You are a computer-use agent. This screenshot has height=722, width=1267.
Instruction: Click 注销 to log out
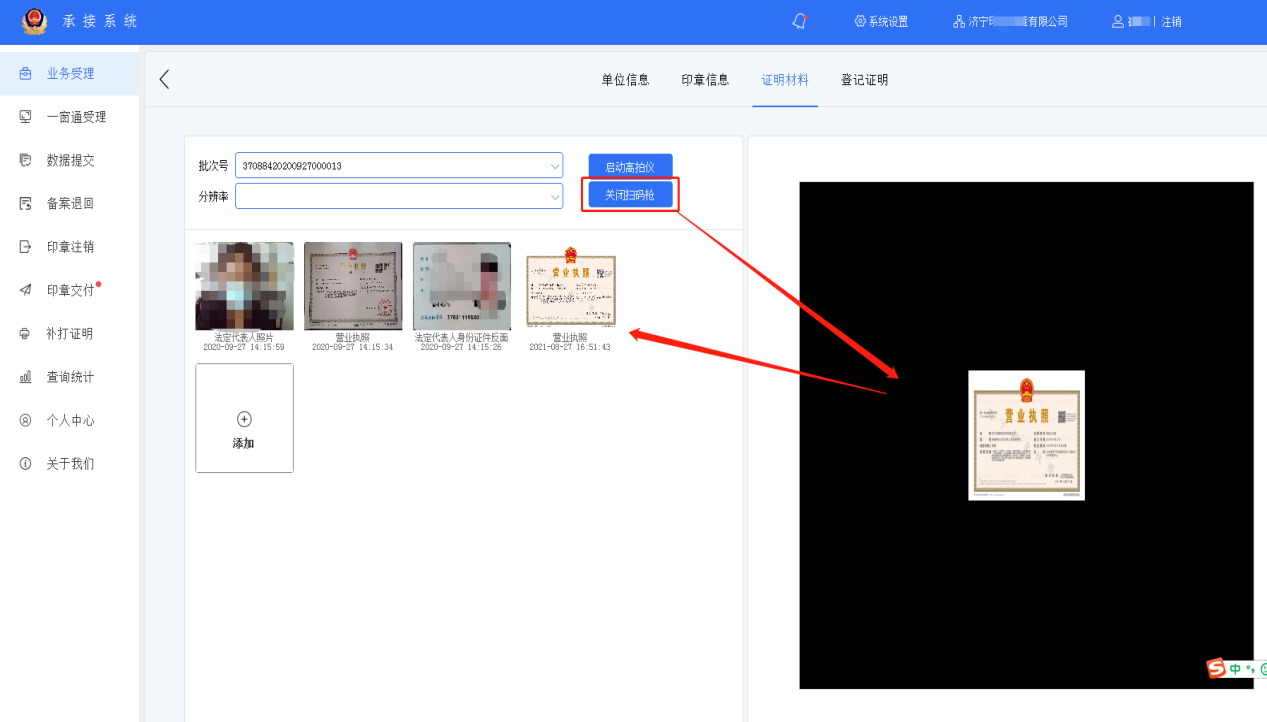pos(1171,21)
